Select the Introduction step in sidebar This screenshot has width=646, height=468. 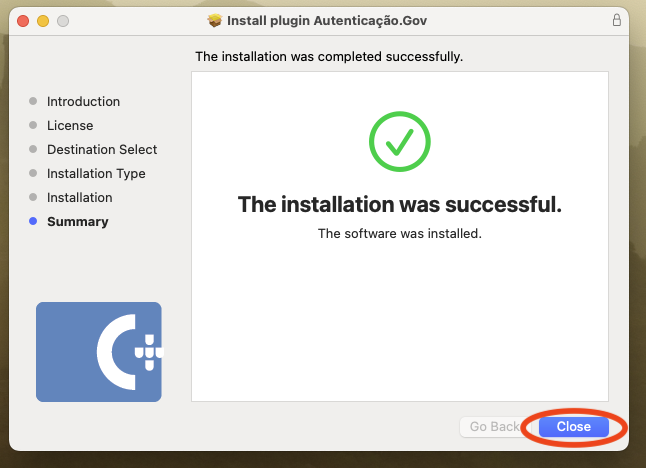[x=83, y=101]
